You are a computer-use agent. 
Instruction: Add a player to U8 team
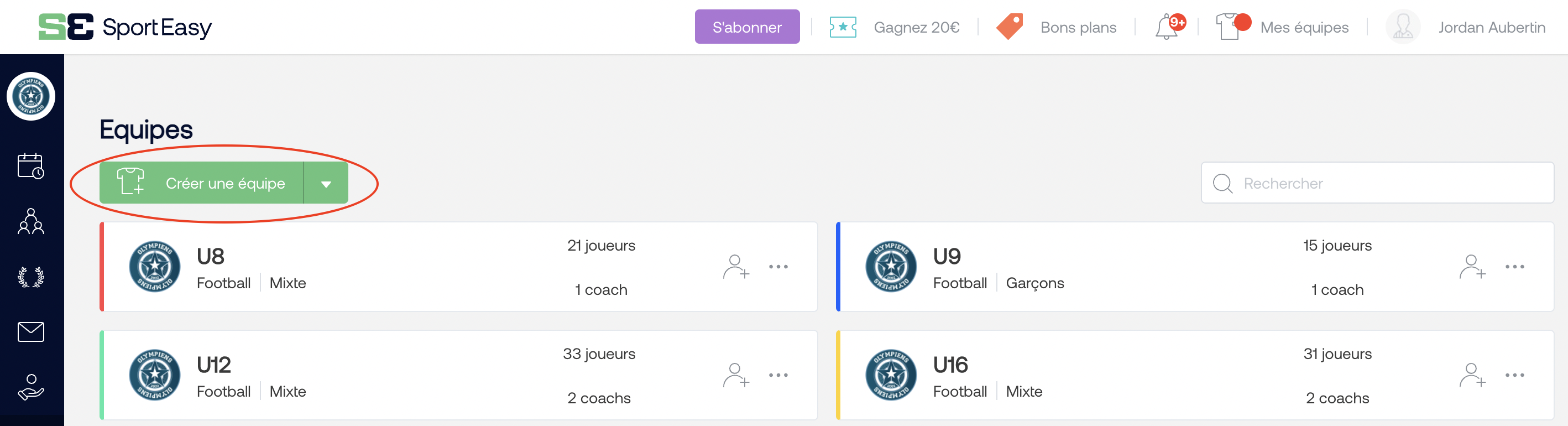click(736, 267)
